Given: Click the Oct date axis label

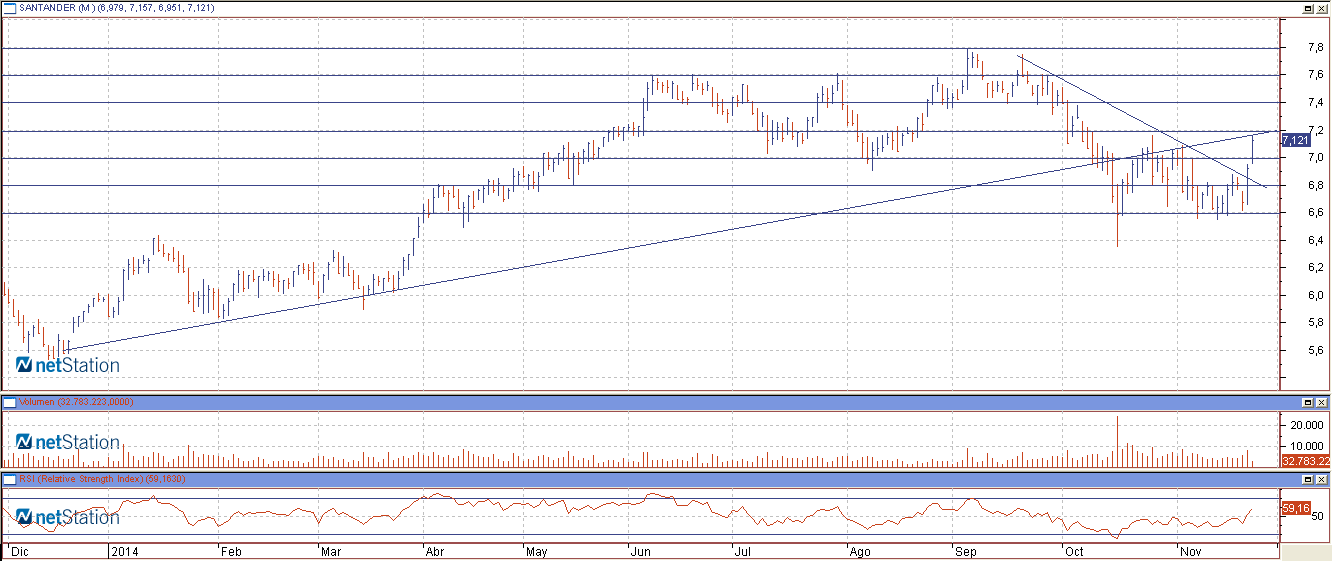Looking at the screenshot, I should click(x=1074, y=551).
